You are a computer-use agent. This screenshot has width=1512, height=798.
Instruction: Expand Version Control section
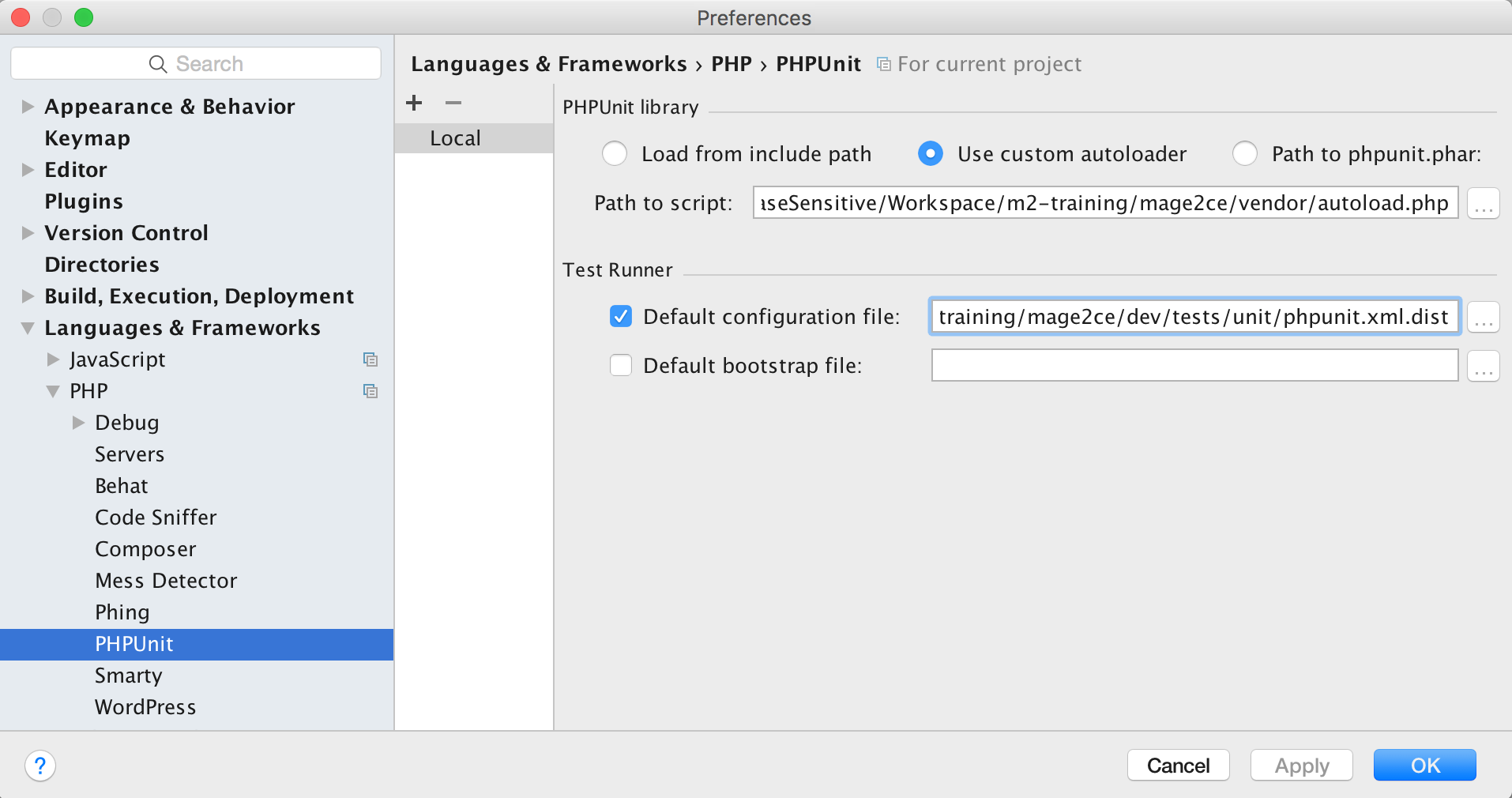28,233
